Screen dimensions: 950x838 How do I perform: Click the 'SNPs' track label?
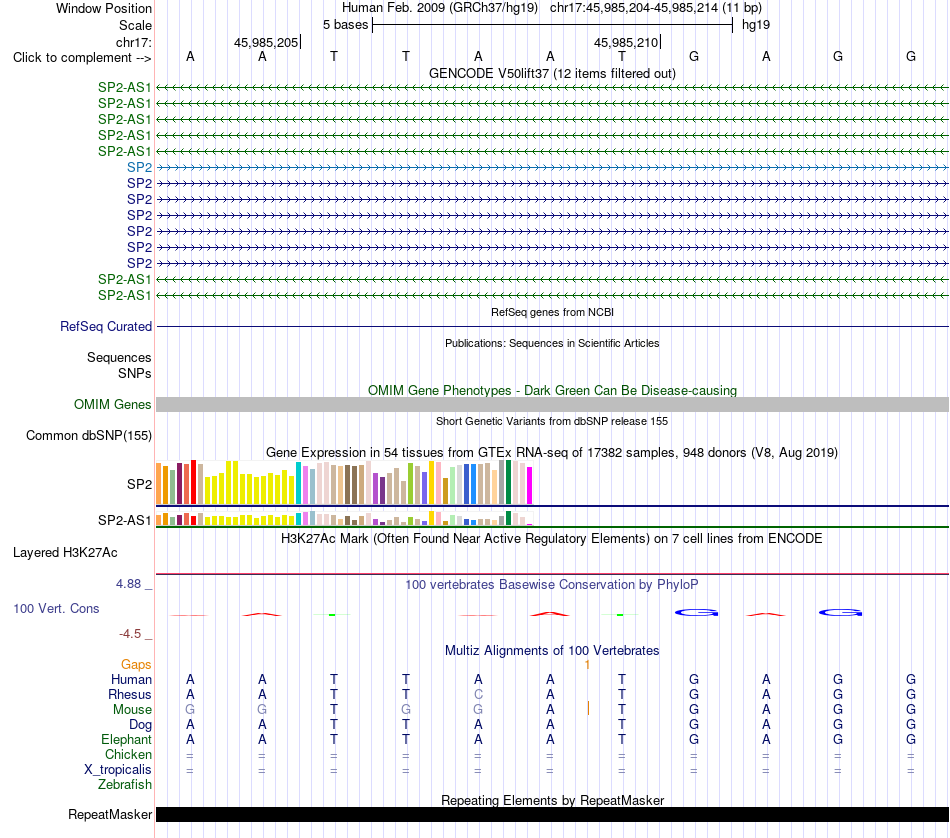[135, 373]
